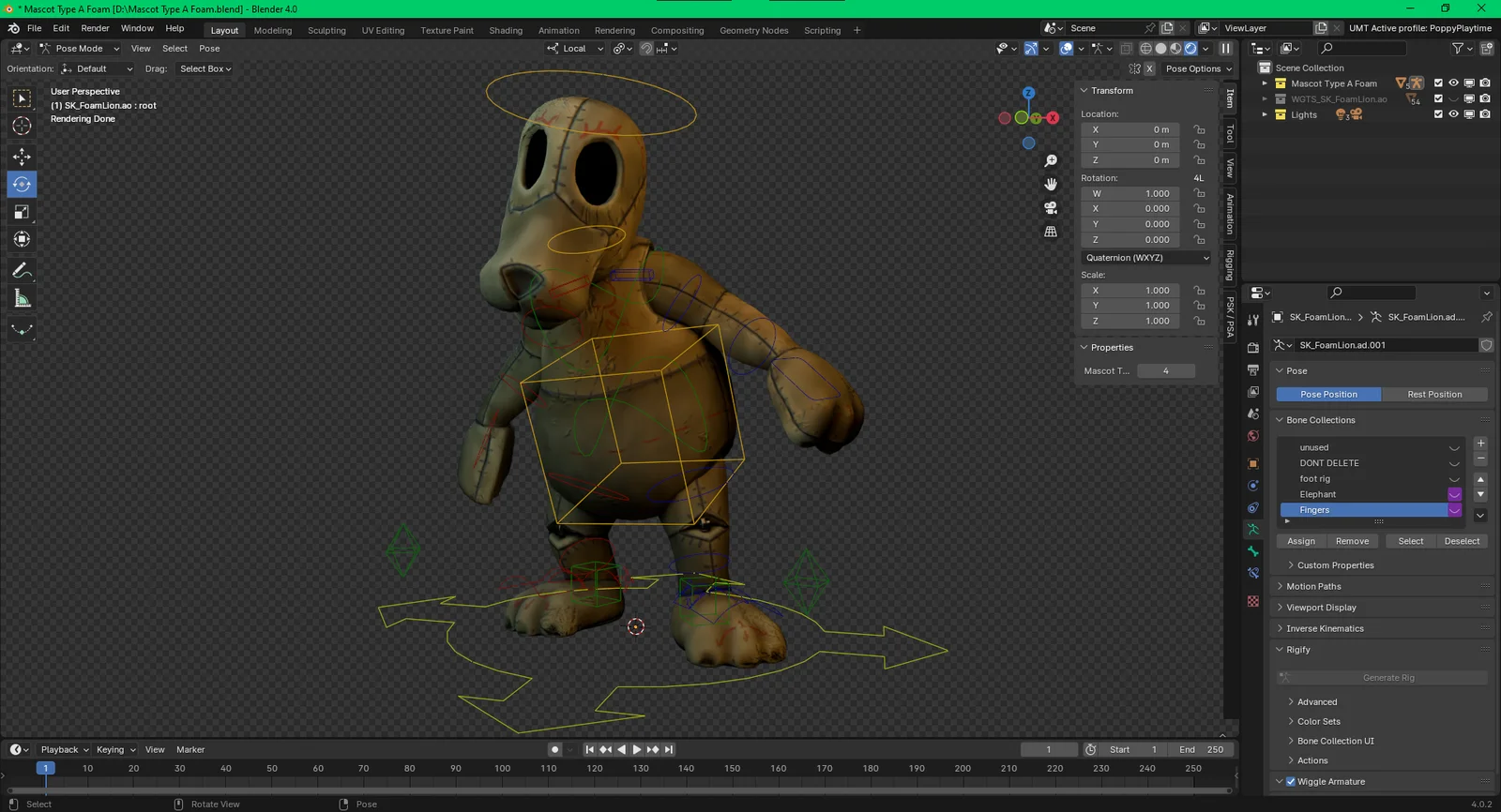1501x812 pixels.
Task: Open the Bone properties tab icon
Action: tap(1253, 551)
